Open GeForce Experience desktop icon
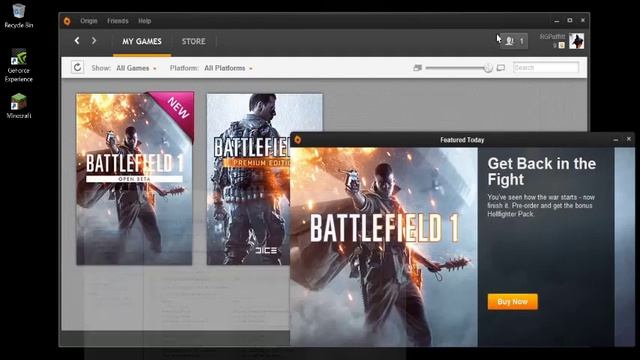The image size is (640, 360). point(18,65)
